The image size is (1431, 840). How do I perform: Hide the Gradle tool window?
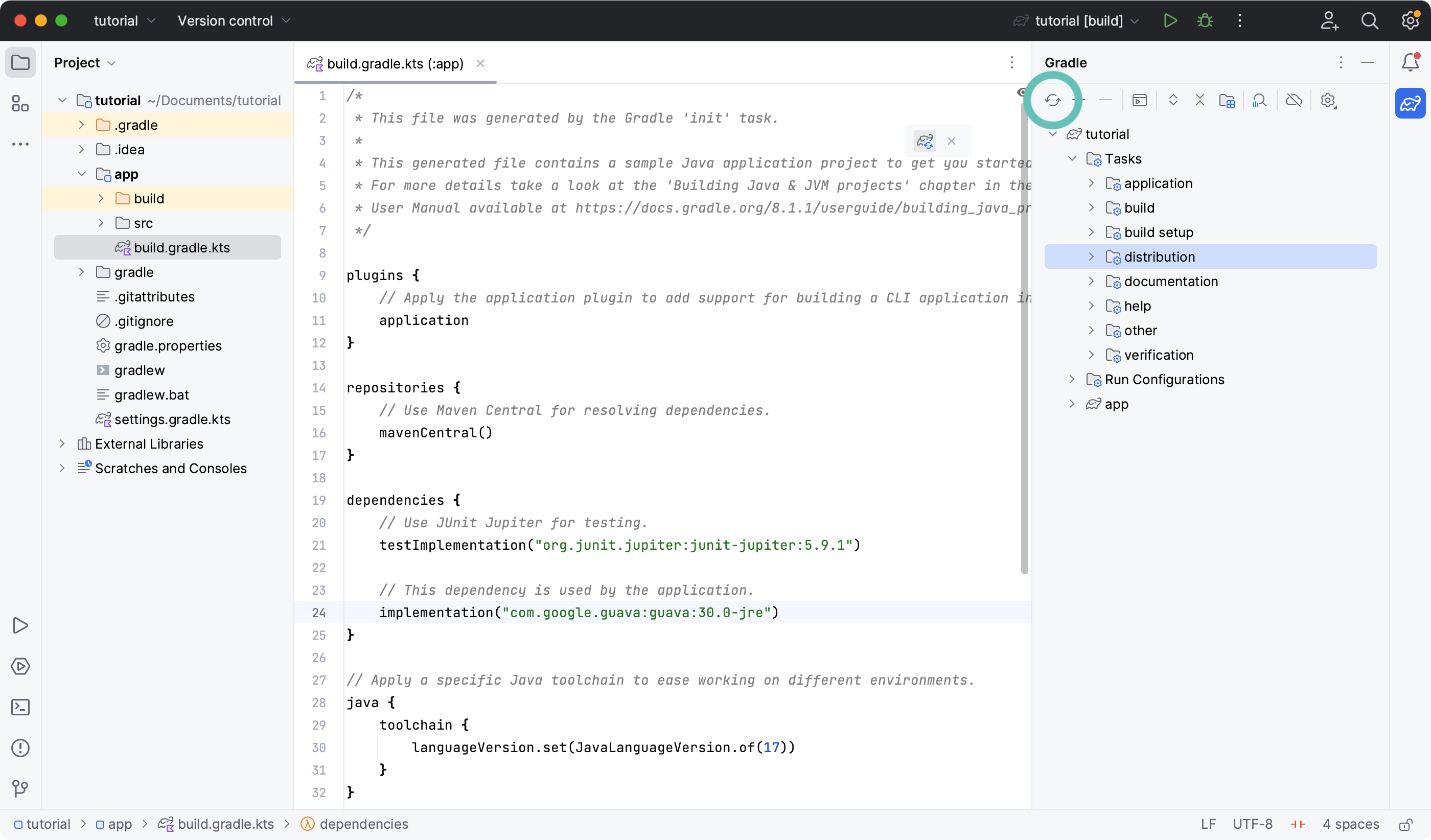1368,62
